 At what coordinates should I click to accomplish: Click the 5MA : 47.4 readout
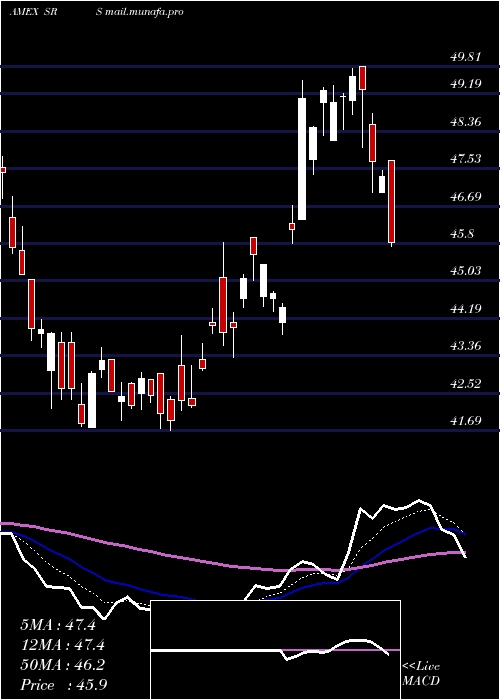pyautogui.click(x=58, y=625)
